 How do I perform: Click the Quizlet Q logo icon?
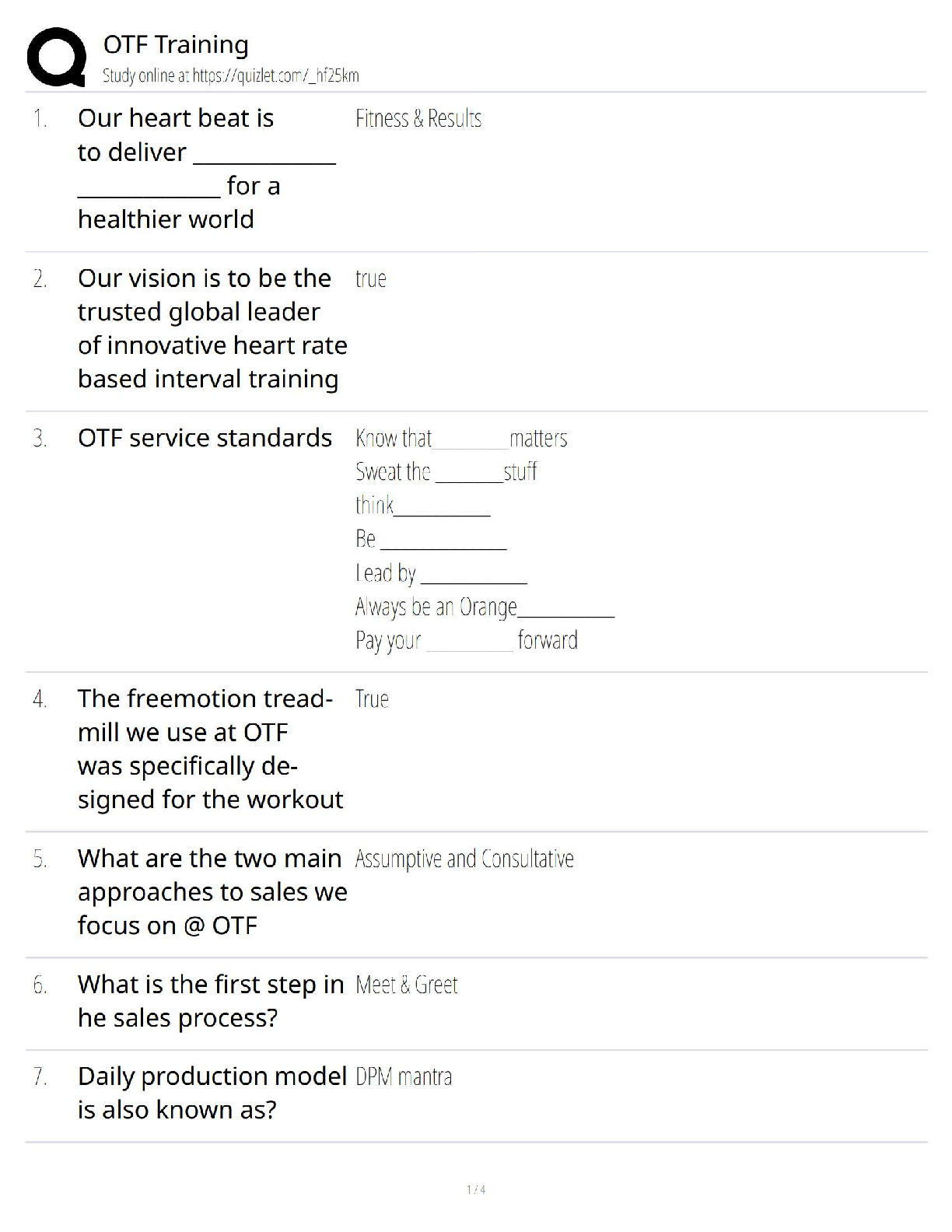pyautogui.click(x=56, y=57)
